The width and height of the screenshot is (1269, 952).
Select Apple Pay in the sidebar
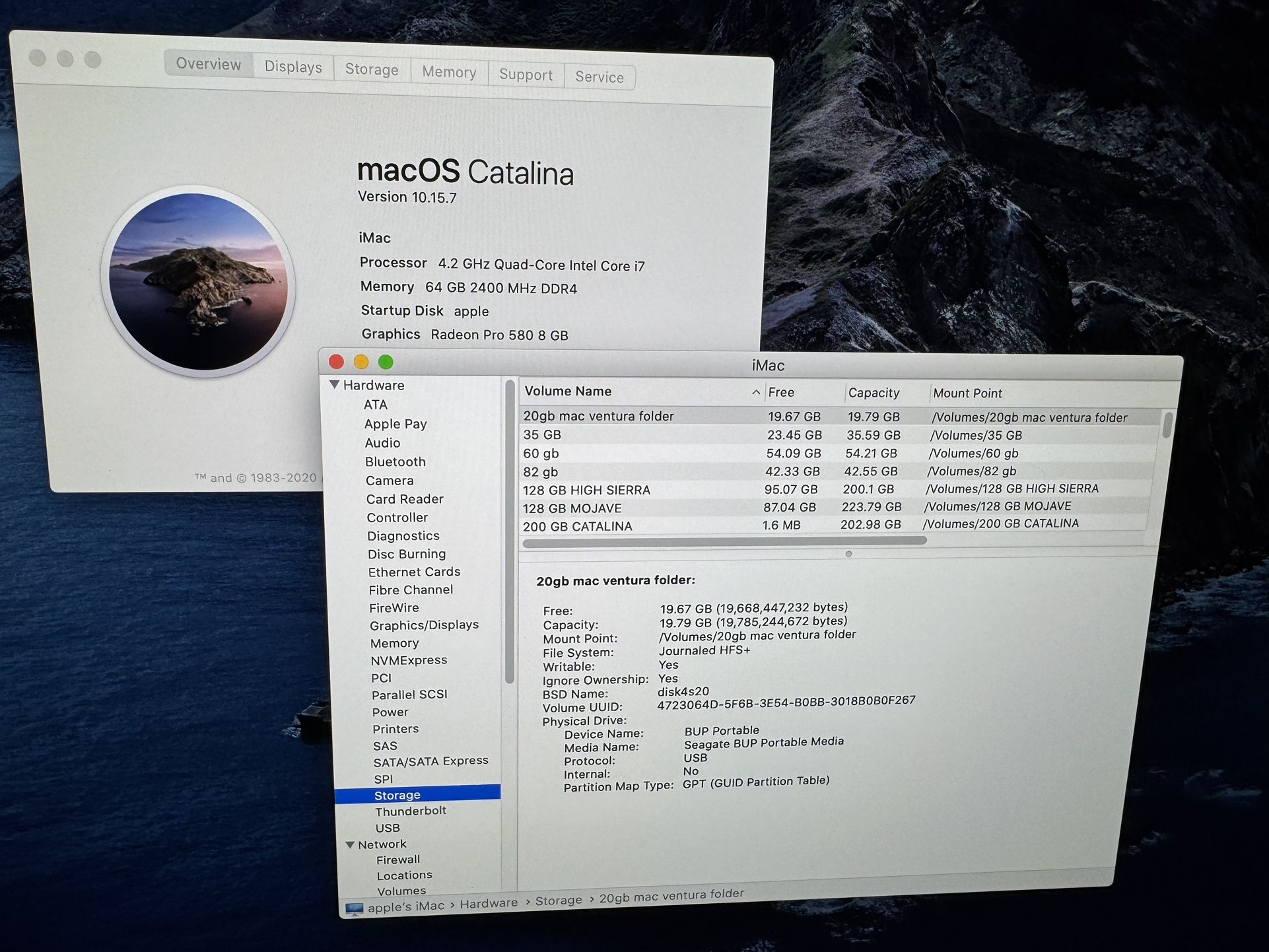395,424
